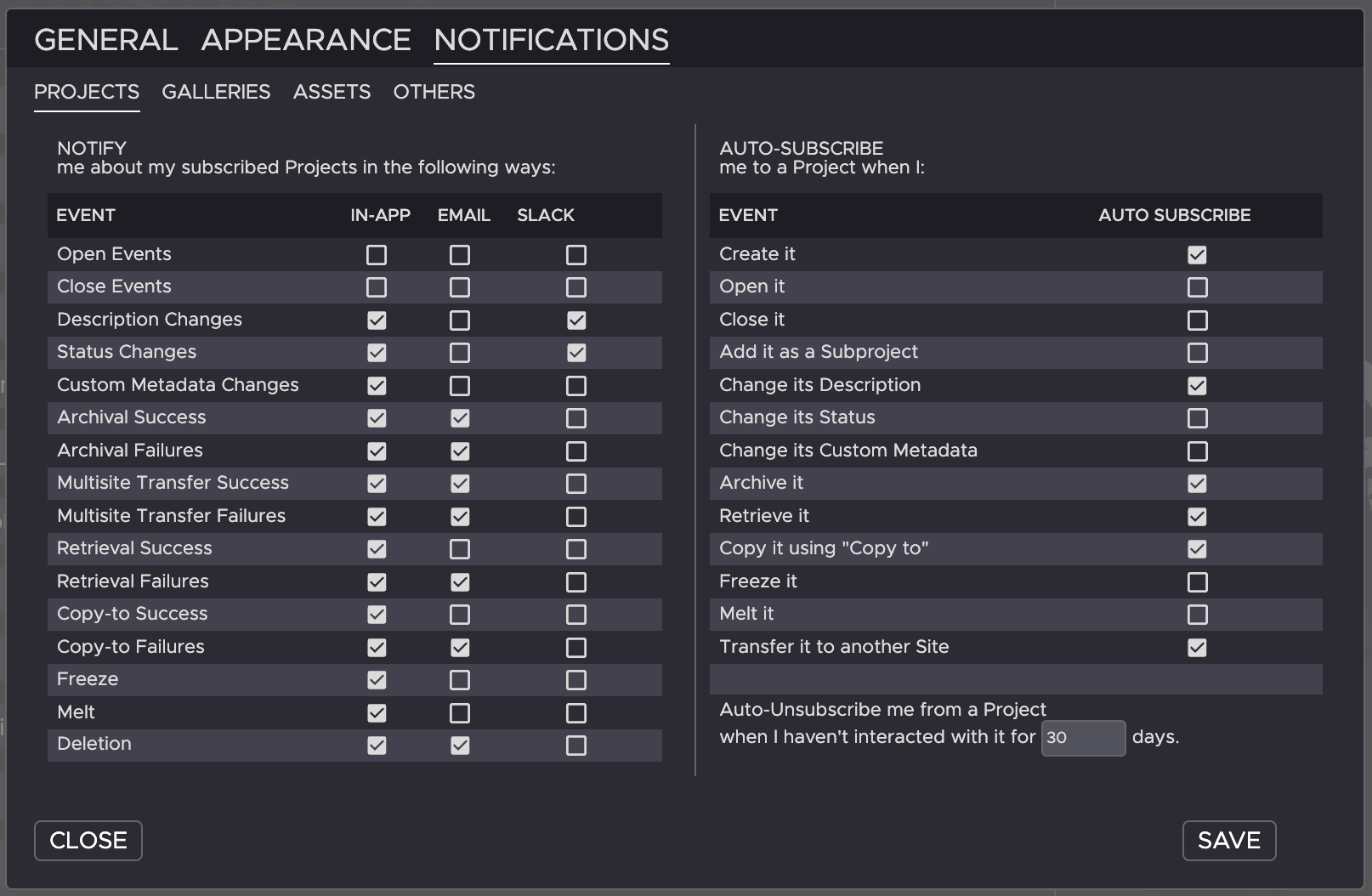Enable Email notification for Close Events

(x=460, y=287)
